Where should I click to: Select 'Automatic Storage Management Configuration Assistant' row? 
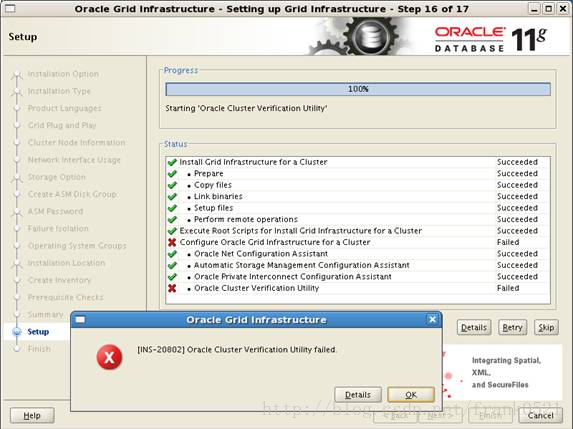(358, 265)
